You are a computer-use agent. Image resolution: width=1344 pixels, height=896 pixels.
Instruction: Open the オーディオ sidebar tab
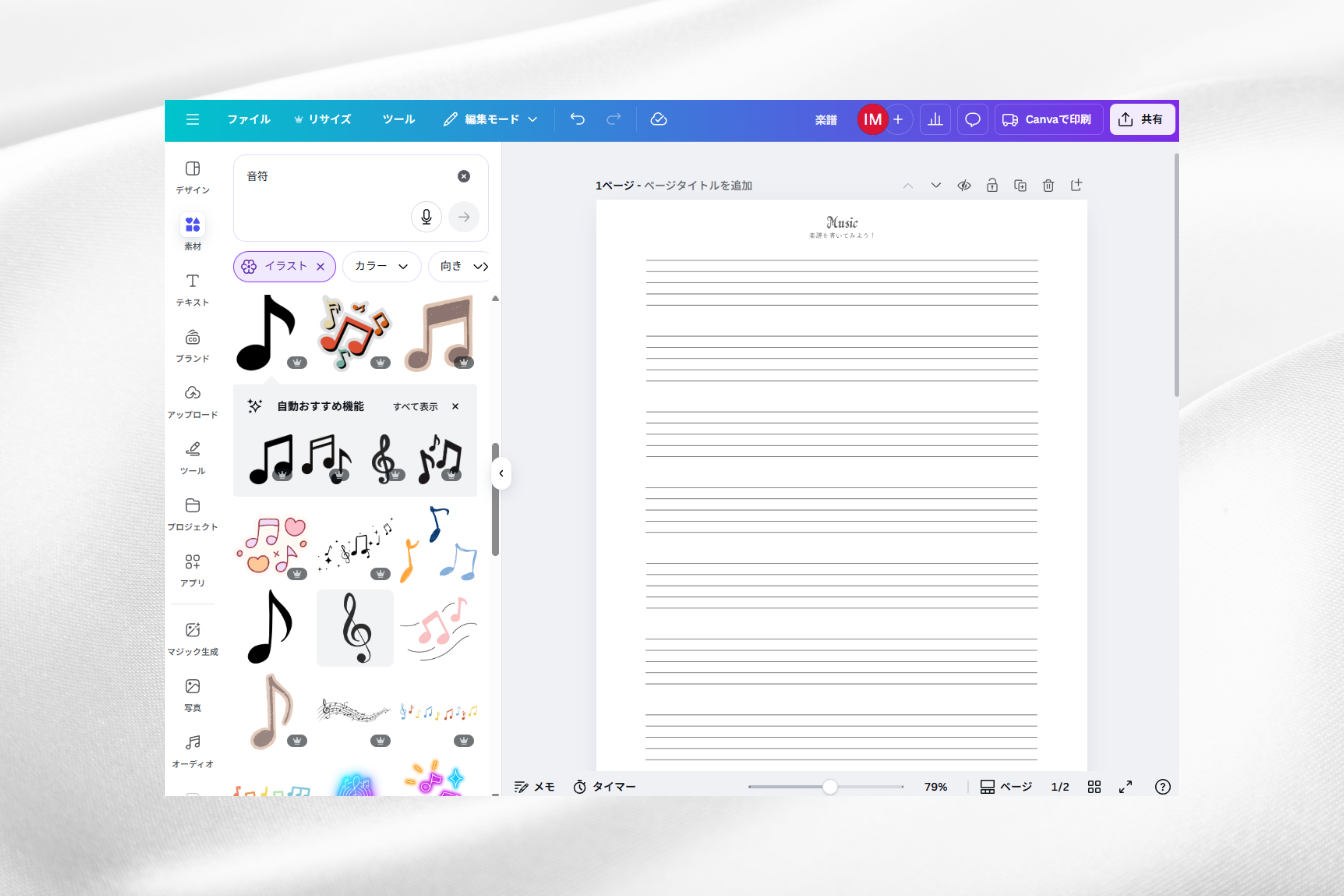193,751
